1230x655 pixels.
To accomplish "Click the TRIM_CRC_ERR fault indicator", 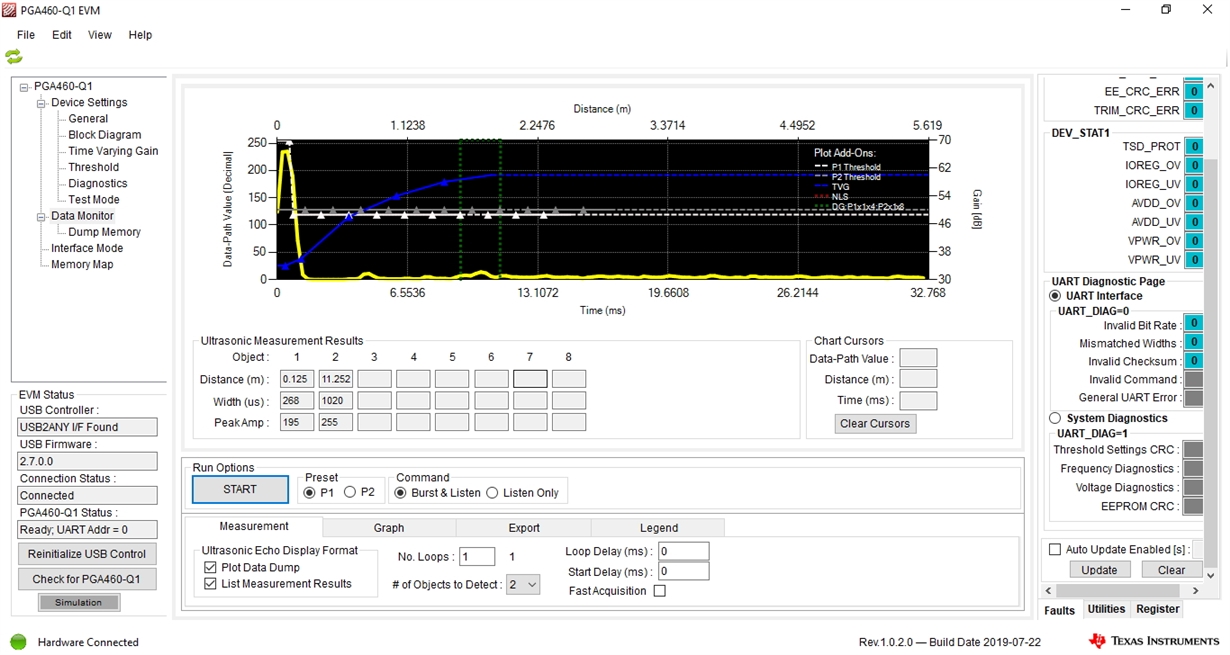I will [x=1193, y=110].
